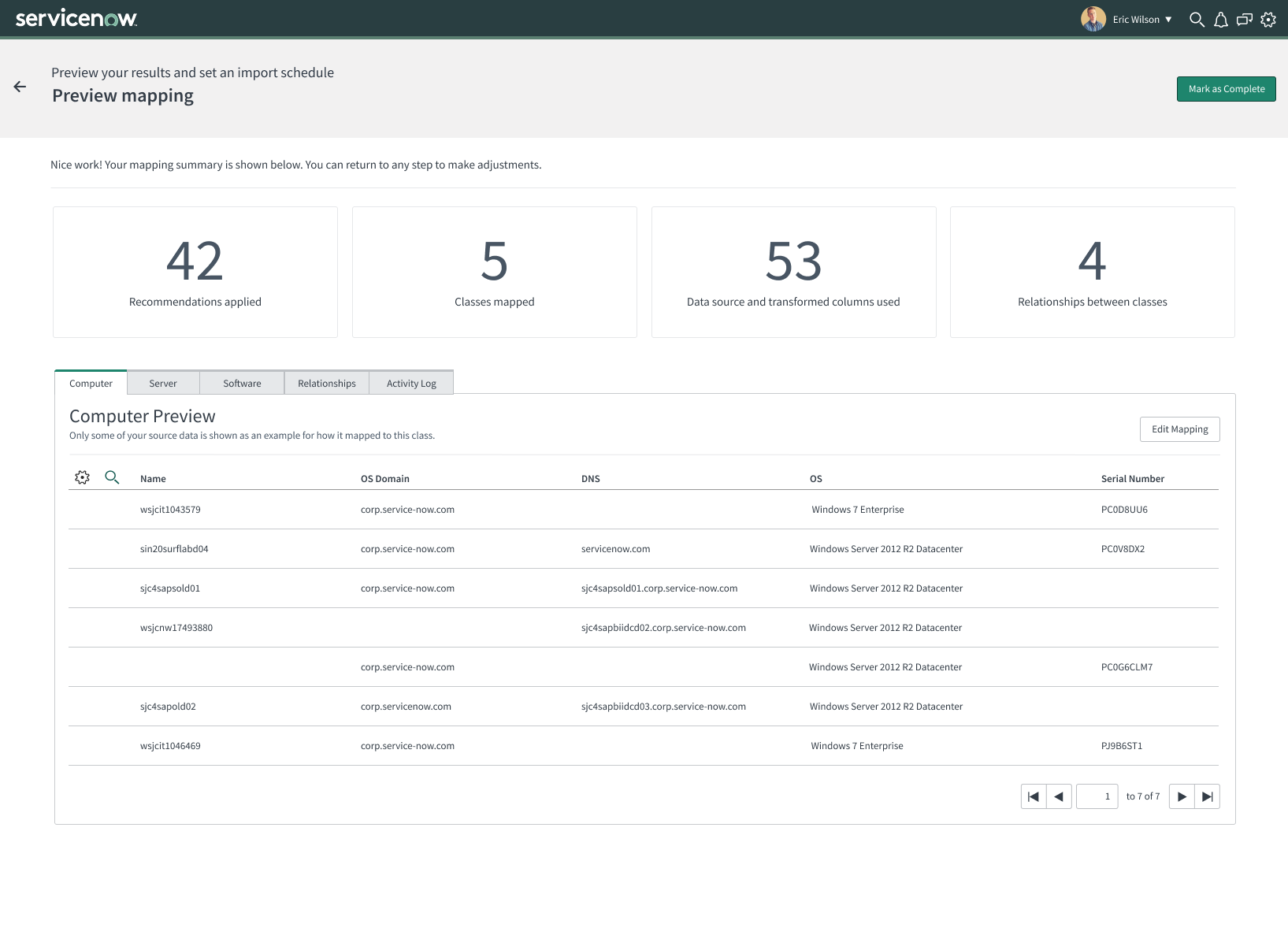Select the sin20surflabd04 name cell
1288x950 pixels.
tap(174, 549)
